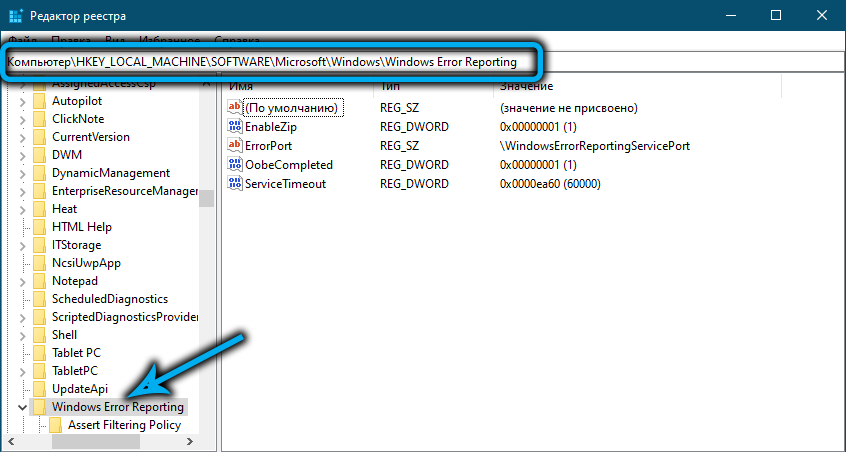Select the ScheduledDiagnostics key
This screenshot has height=452, width=846.
click(x=109, y=299)
